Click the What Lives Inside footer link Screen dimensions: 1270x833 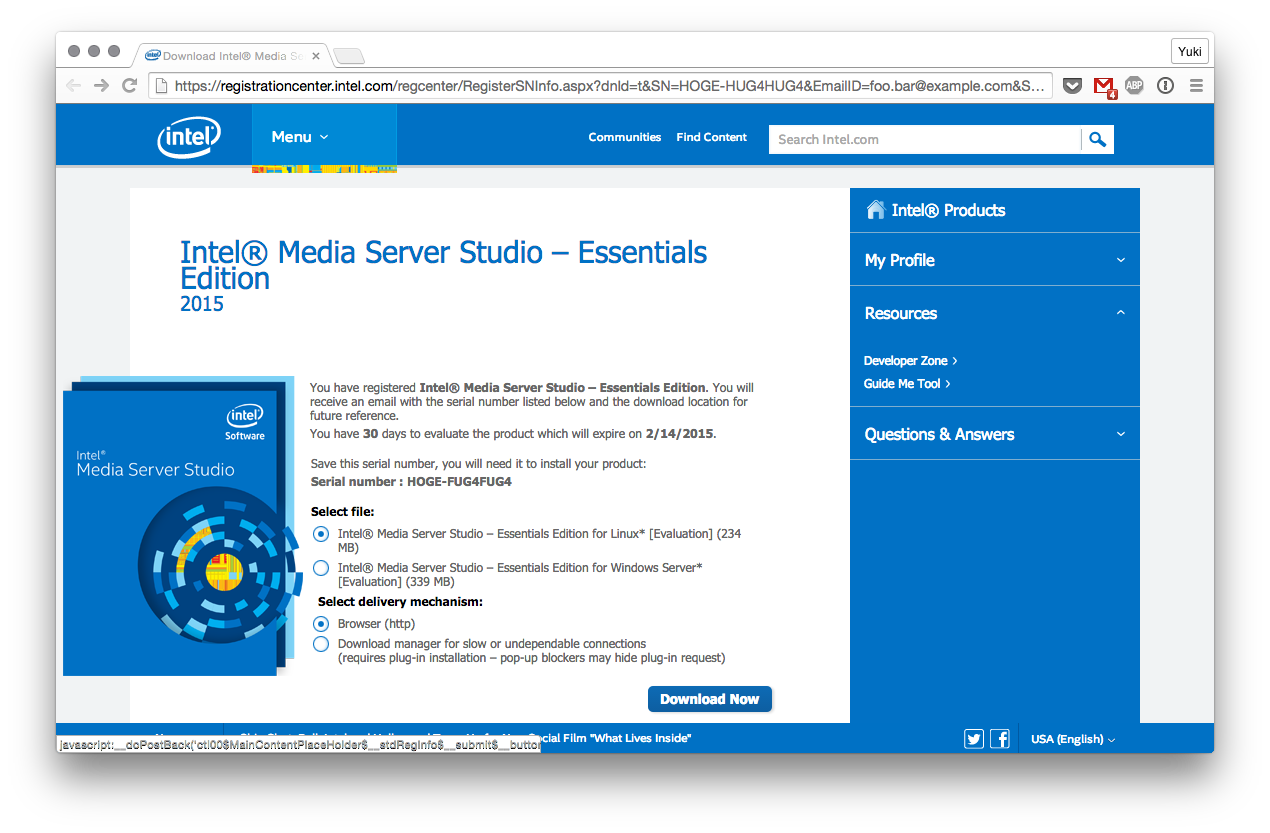click(x=641, y=738)
